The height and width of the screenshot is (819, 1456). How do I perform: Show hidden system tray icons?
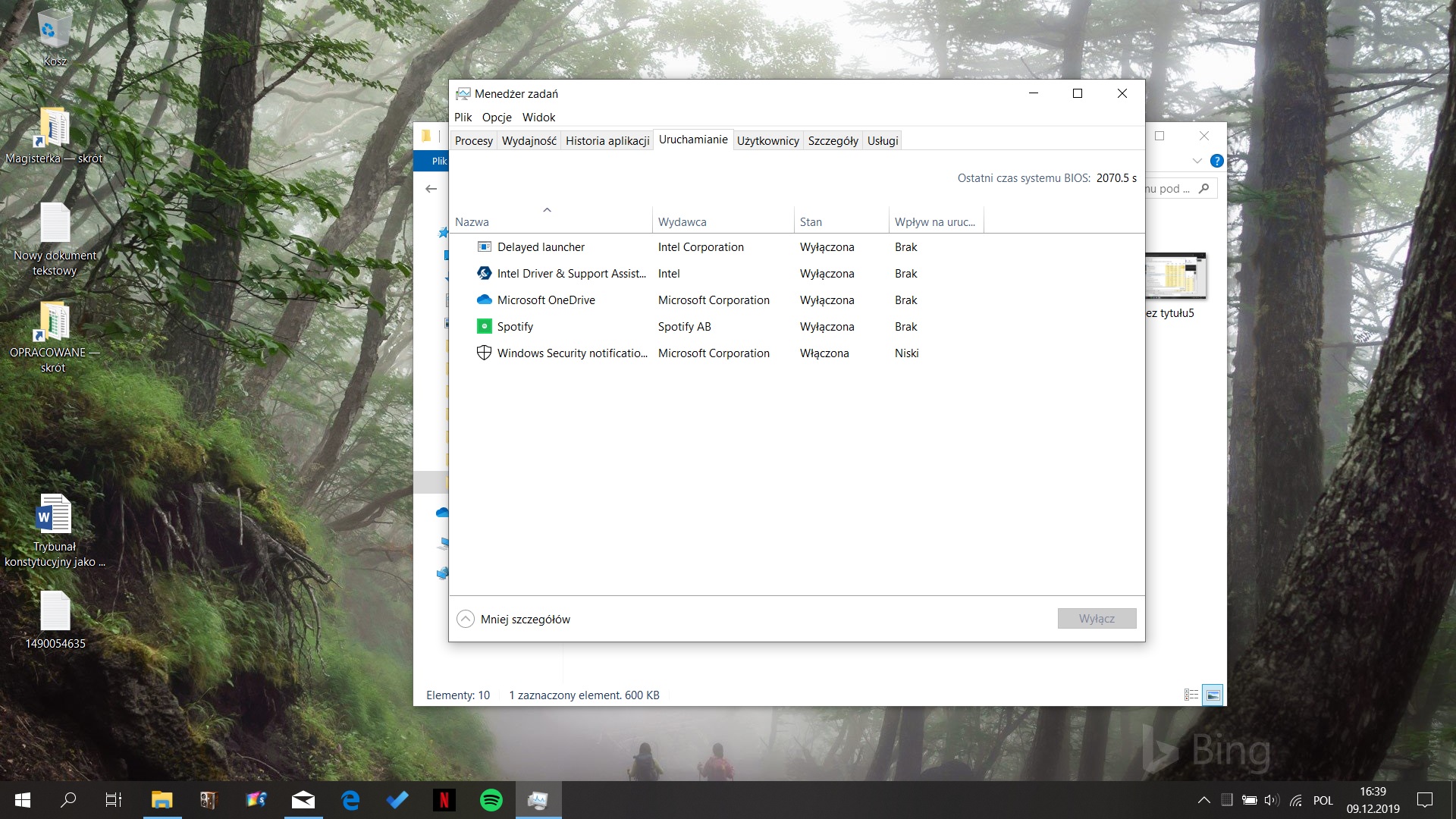(x=1203, y=799)
